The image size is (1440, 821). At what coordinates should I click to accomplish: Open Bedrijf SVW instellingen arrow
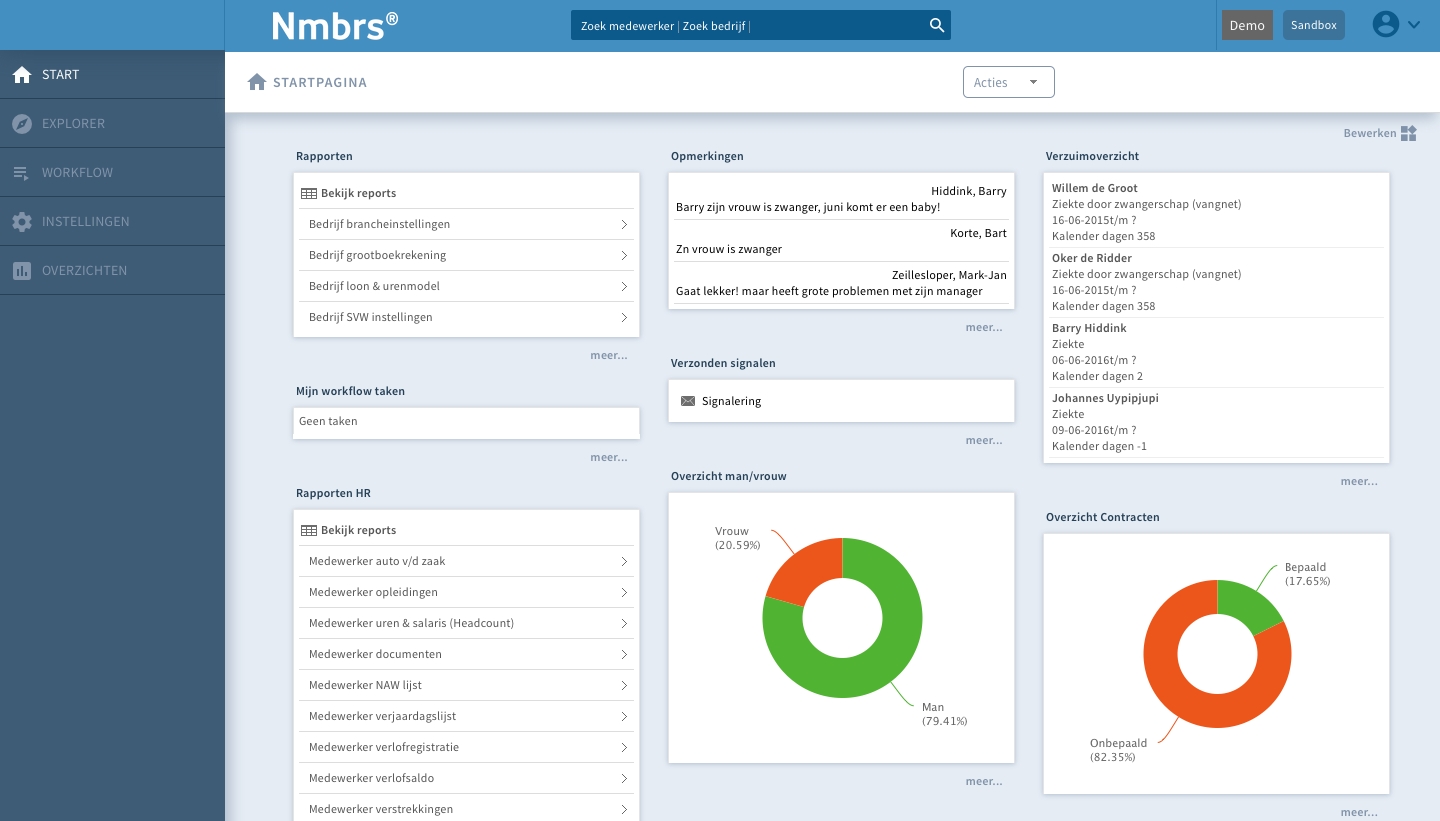pyautogui.click(x=624, y=318)
